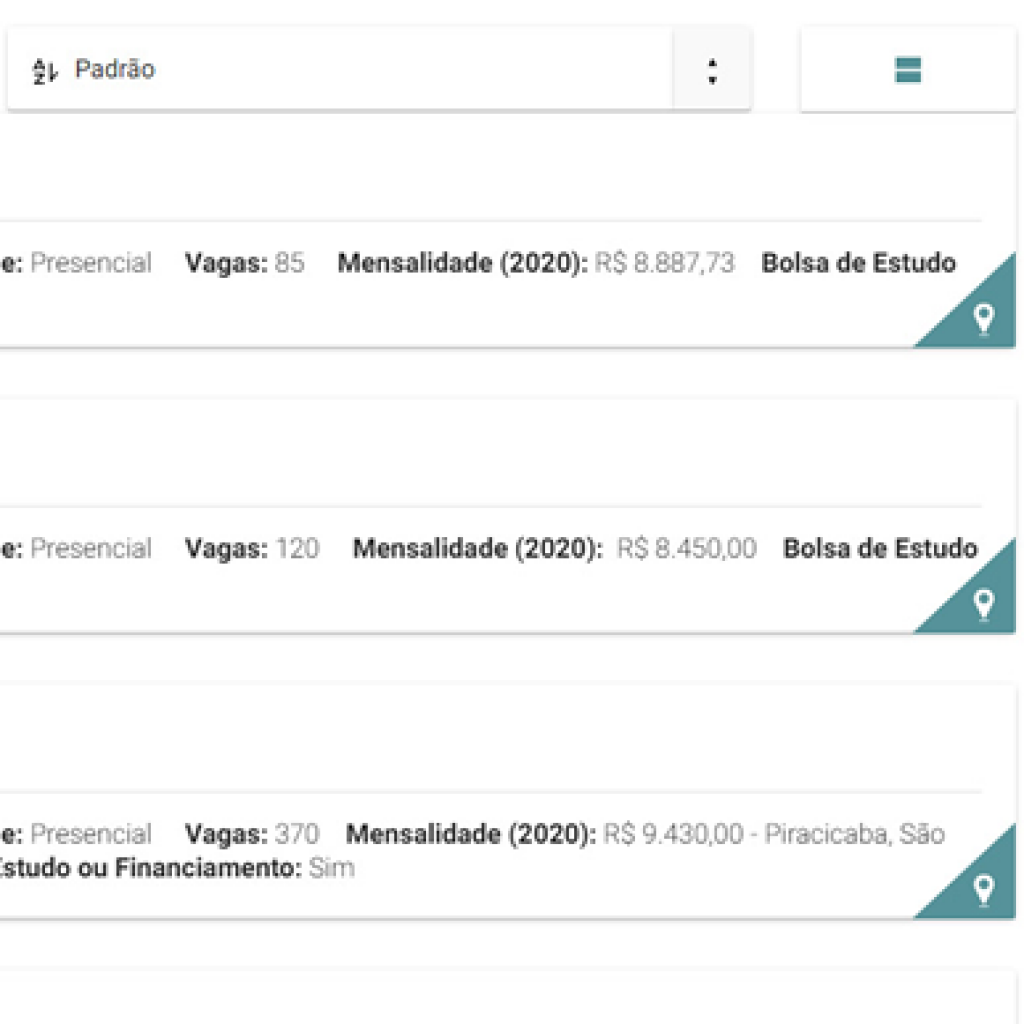
Task: Click the up-down arrows of sort selector
Action: click(x=711, y=71)
